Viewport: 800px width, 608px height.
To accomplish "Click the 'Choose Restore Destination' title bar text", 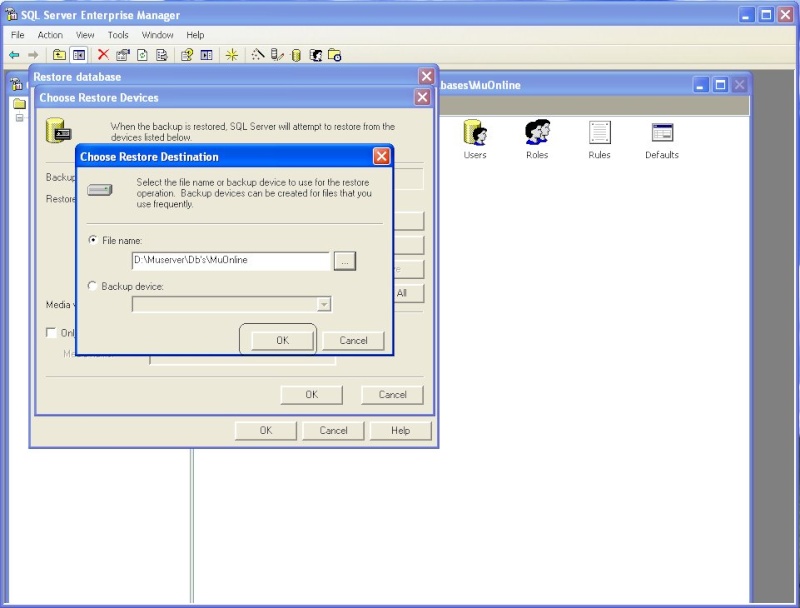I will tap(149, 157).
